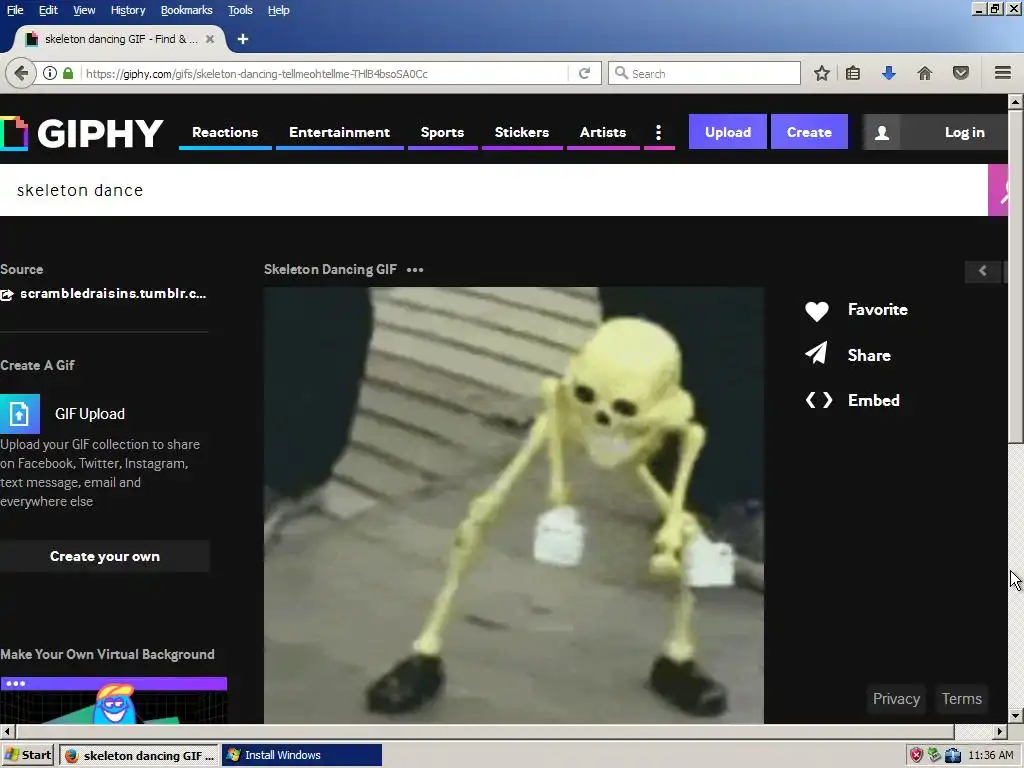Image resolution: width=1024 pixels, height=768 pixels.
Task: Bookmark this page with the star icon
Action: pyautogui.click(x=822, y=73)
